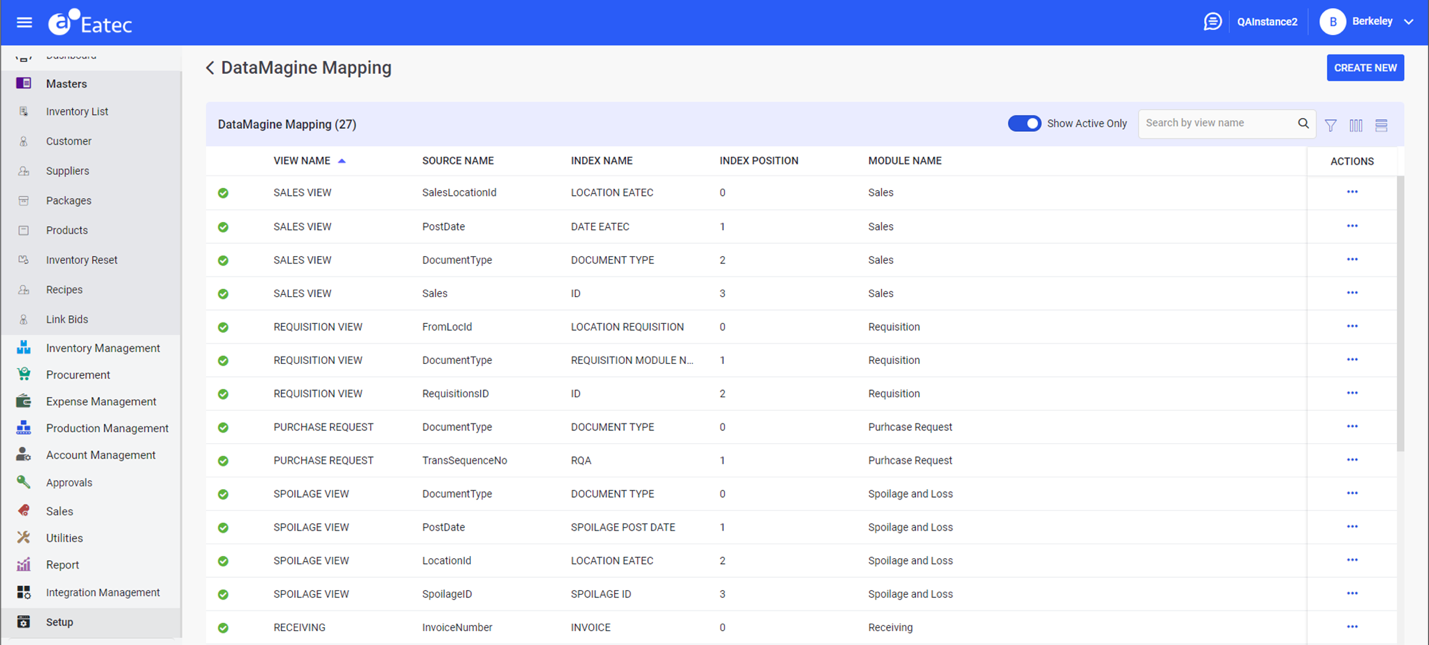This screenshot has width=1429, height=645.
Task: Expand the Berkeley user profile dropdown
Action: click(1408, 22)
